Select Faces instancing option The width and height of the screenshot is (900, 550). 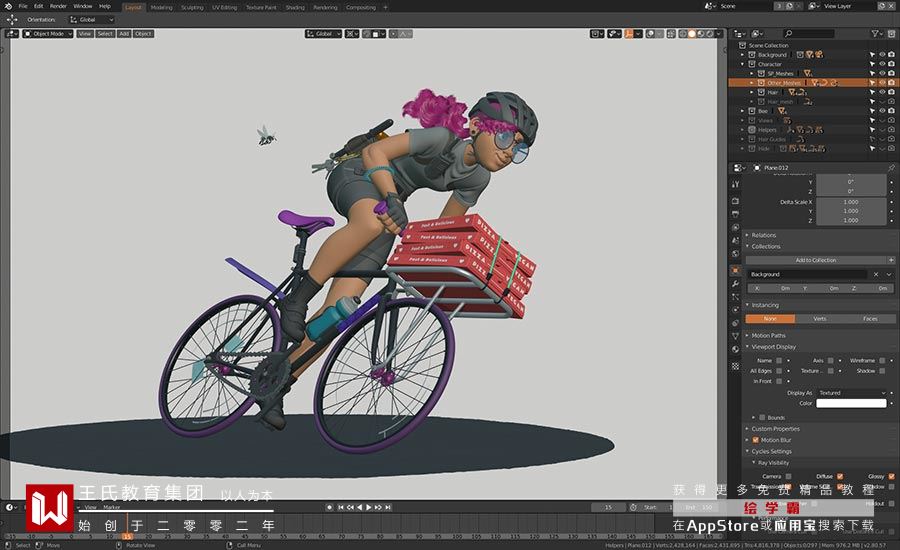pyautogui.click(x=870, y=319)
